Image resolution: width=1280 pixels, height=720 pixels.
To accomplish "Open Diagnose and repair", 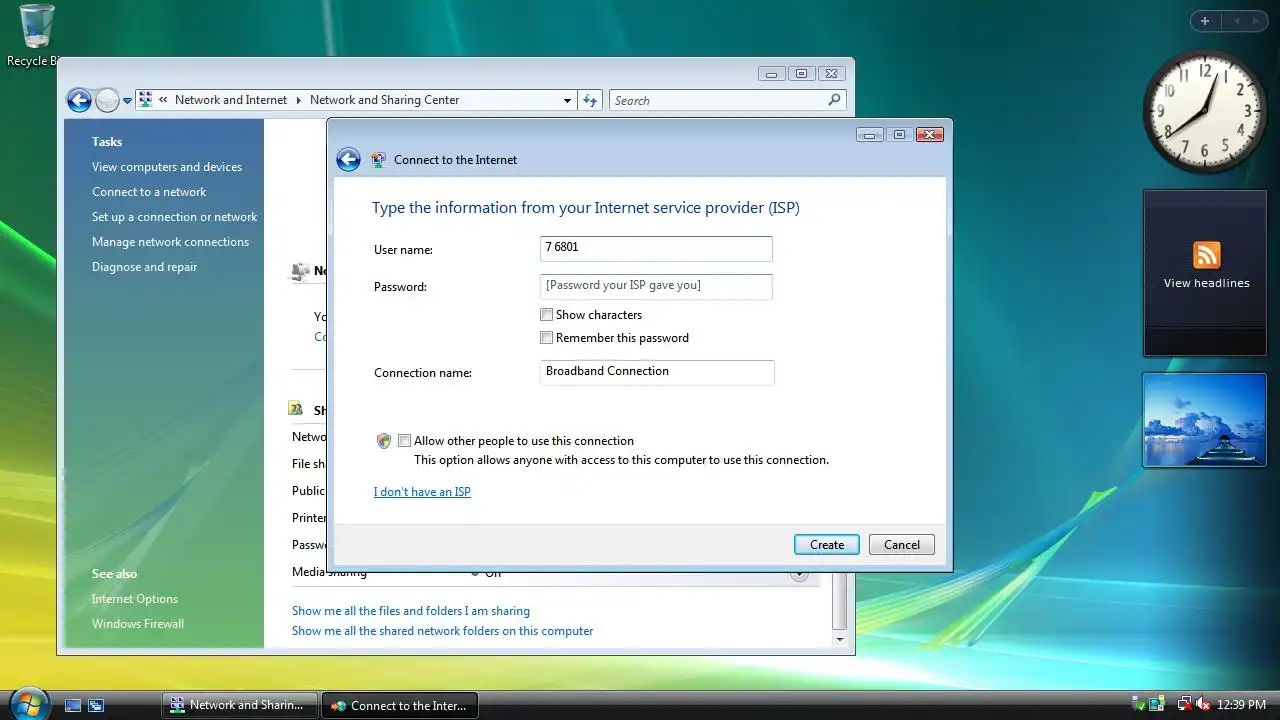I will tap(145, 267).
